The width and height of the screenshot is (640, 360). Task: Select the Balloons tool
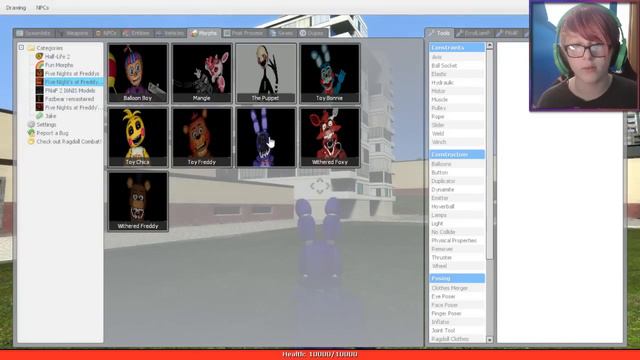tap(457, 164)
